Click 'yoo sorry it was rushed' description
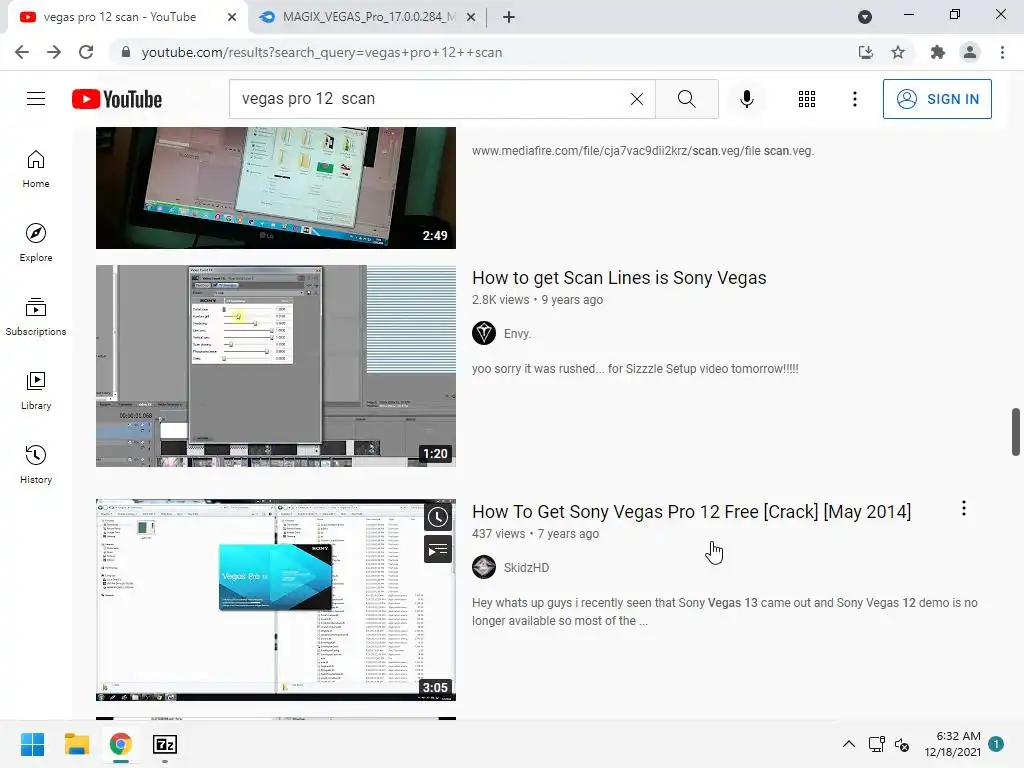1024x768 pixels. point(635,369)
